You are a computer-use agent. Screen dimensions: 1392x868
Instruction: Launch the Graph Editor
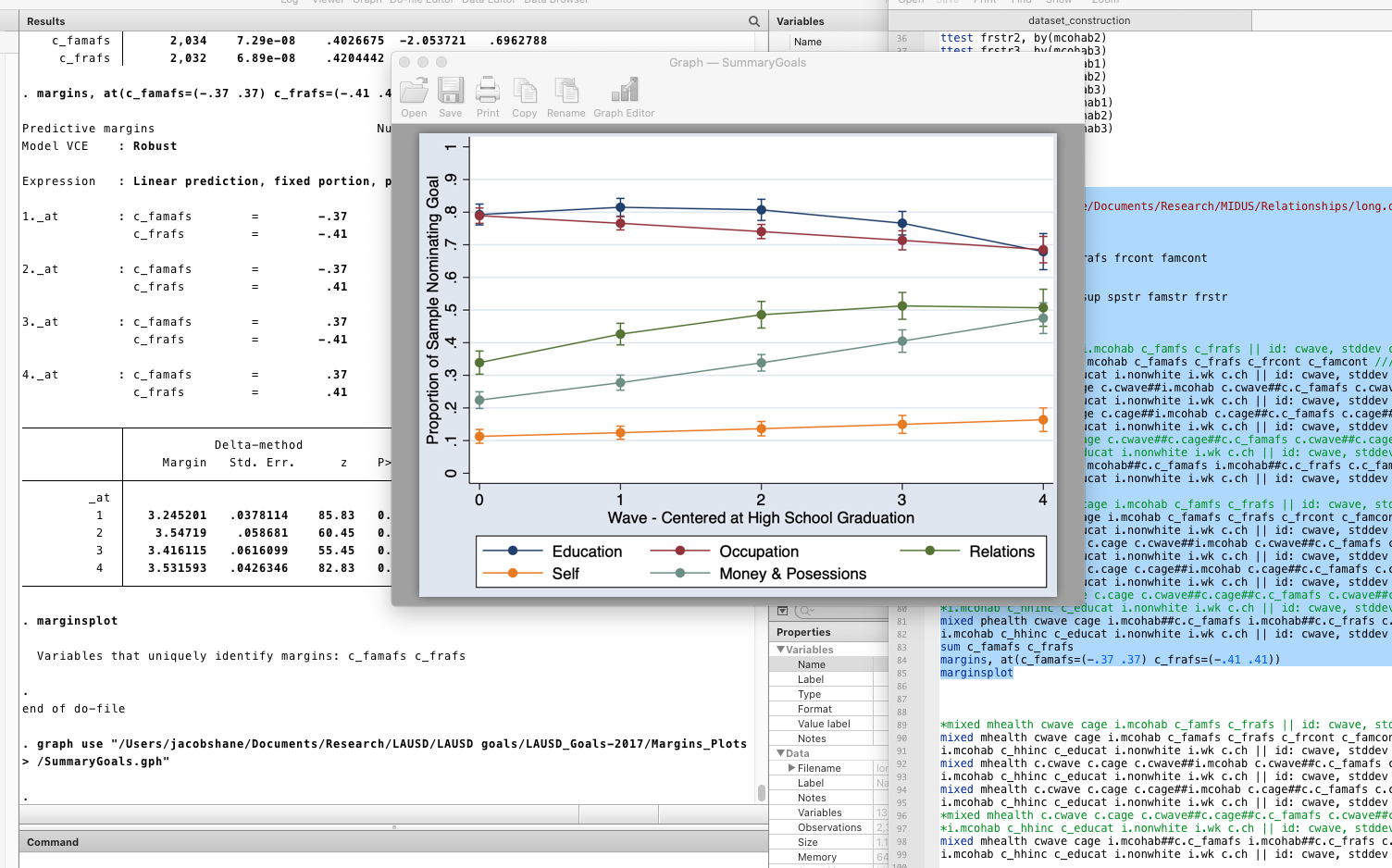click(624, 97)
